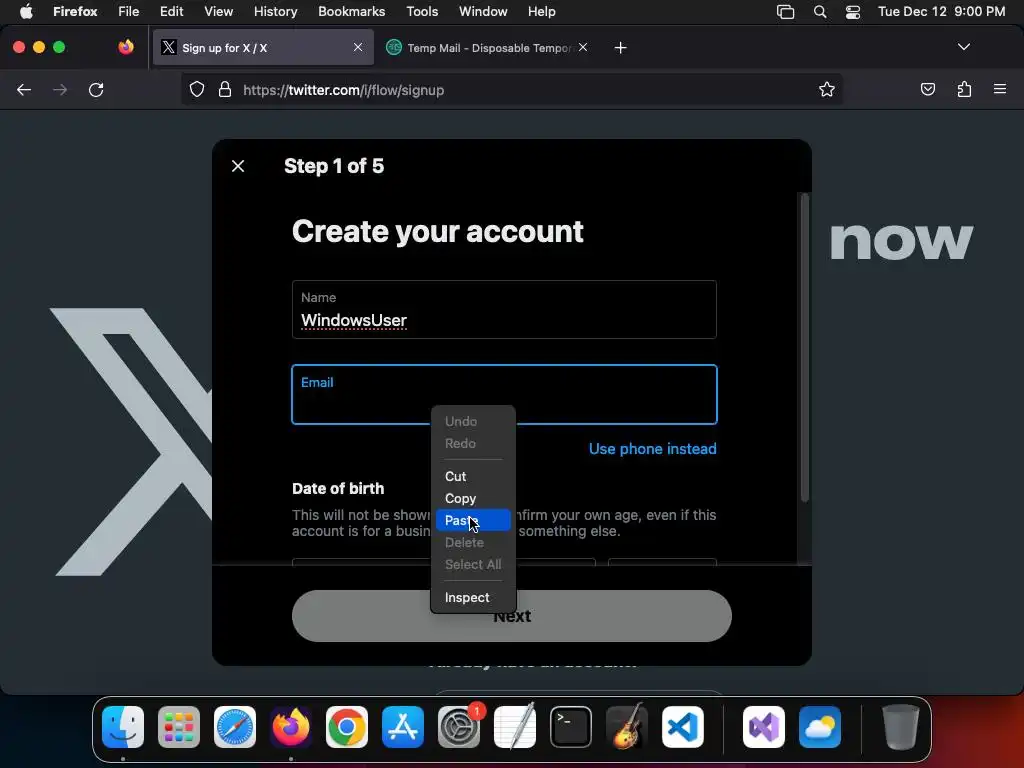The image size is (1024, 768).
Task: Close the signup dialog with the X icon
Action: coord(238,166)
